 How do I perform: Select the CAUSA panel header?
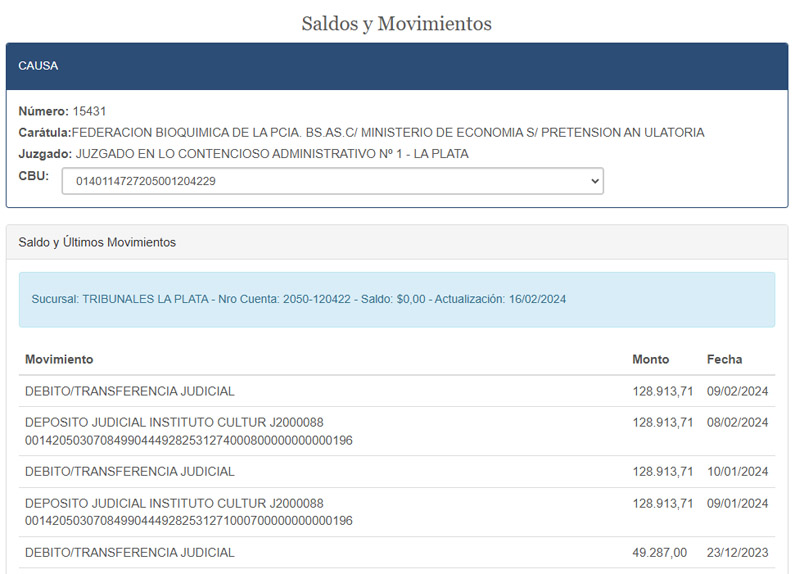(397, 66)
